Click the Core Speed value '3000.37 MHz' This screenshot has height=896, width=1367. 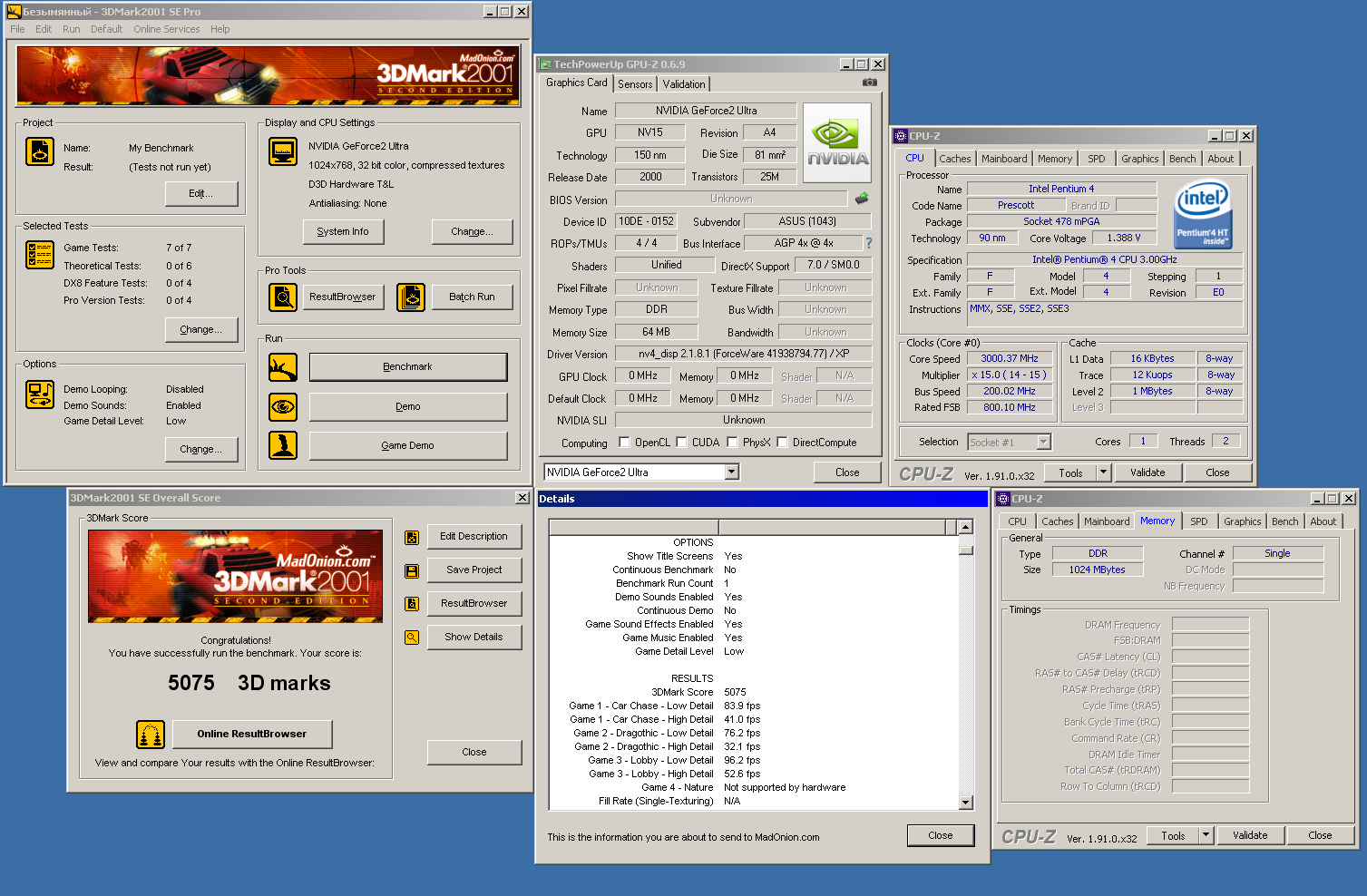click(x=1010, y=359)
